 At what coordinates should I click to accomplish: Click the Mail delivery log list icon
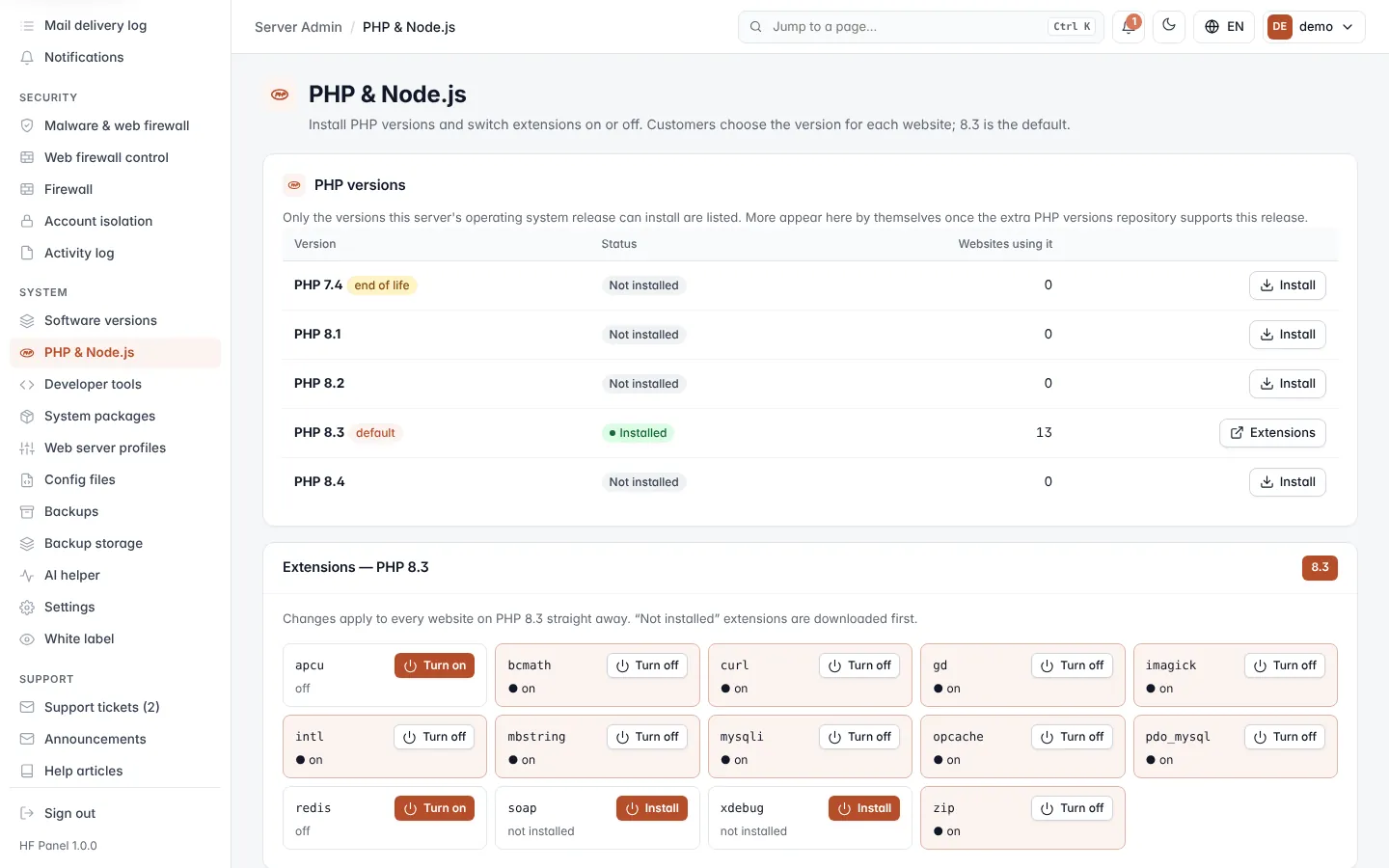click(x=27, y=25)
